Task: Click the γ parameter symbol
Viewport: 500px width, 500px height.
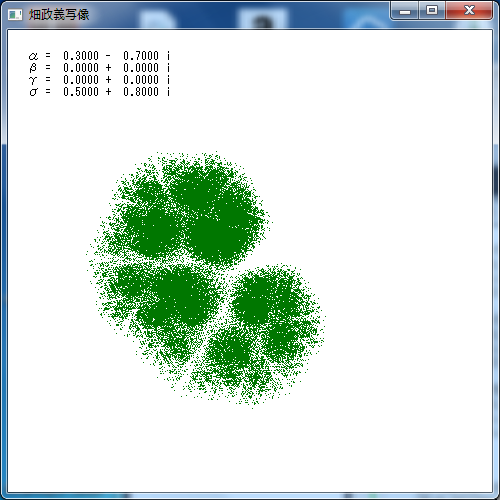Action: 33,80
